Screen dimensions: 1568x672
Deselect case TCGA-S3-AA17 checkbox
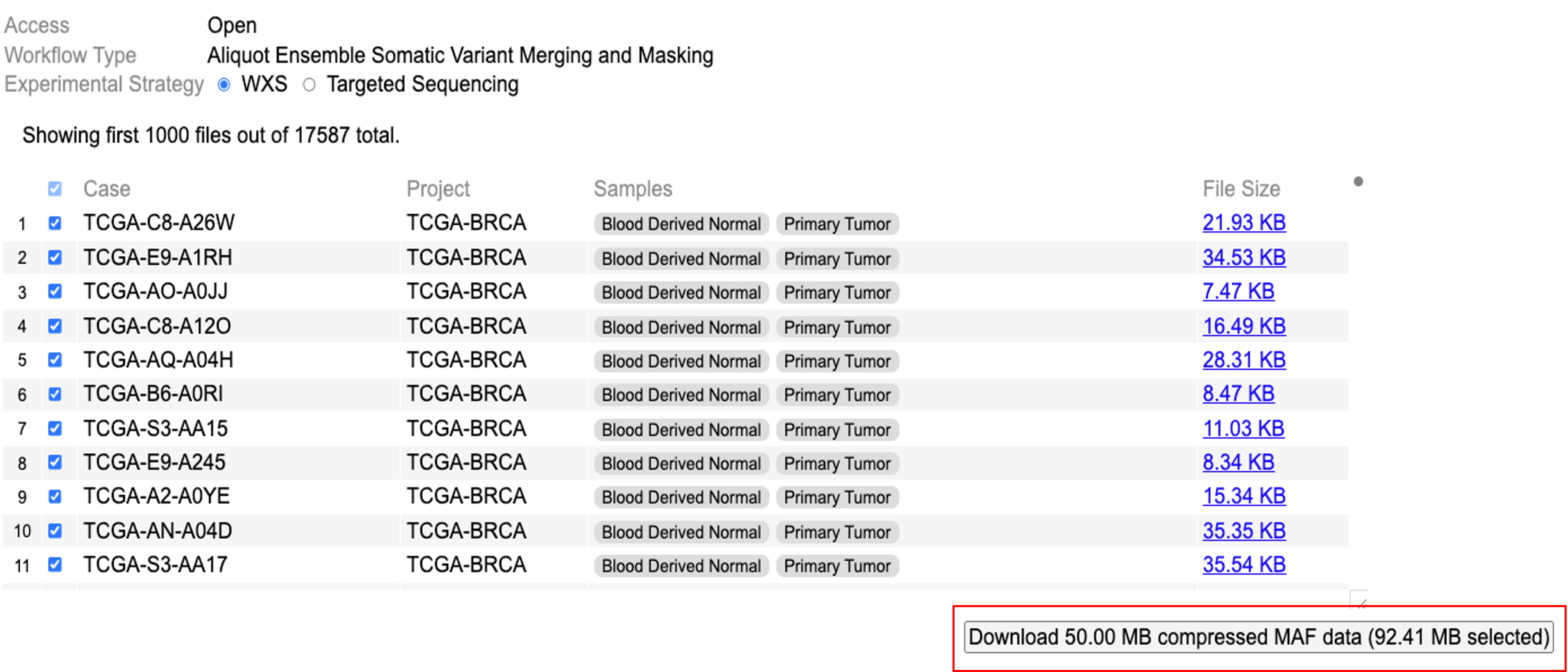pyautogui.click(x=55, y=565)
